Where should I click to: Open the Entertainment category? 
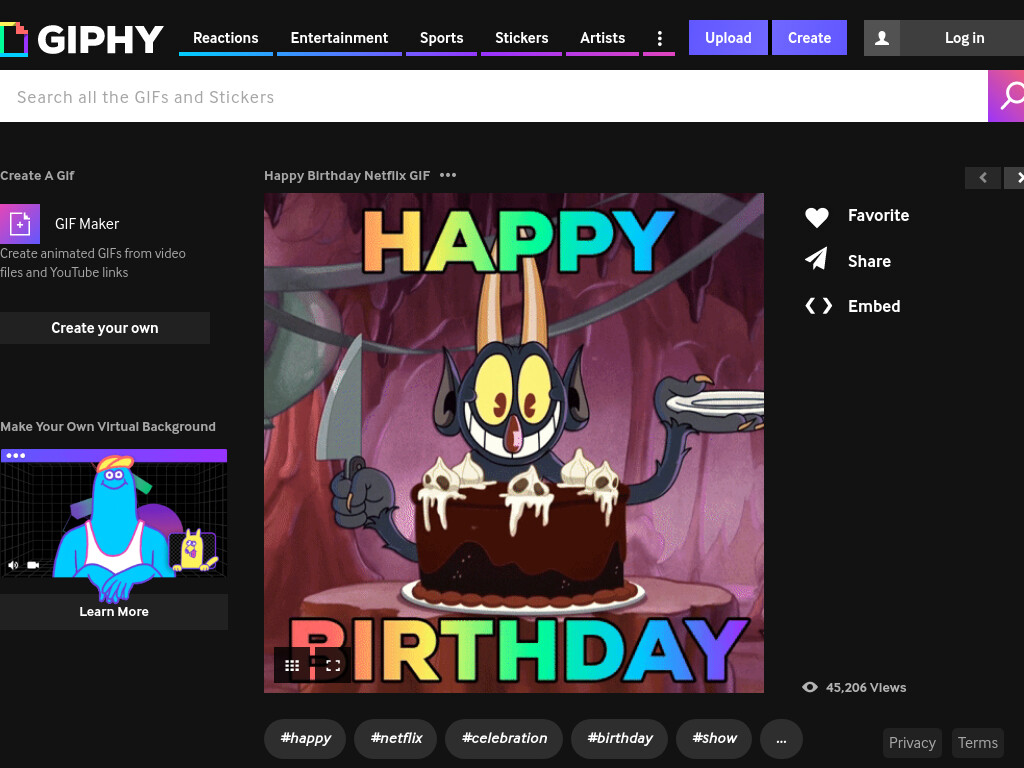339,38
